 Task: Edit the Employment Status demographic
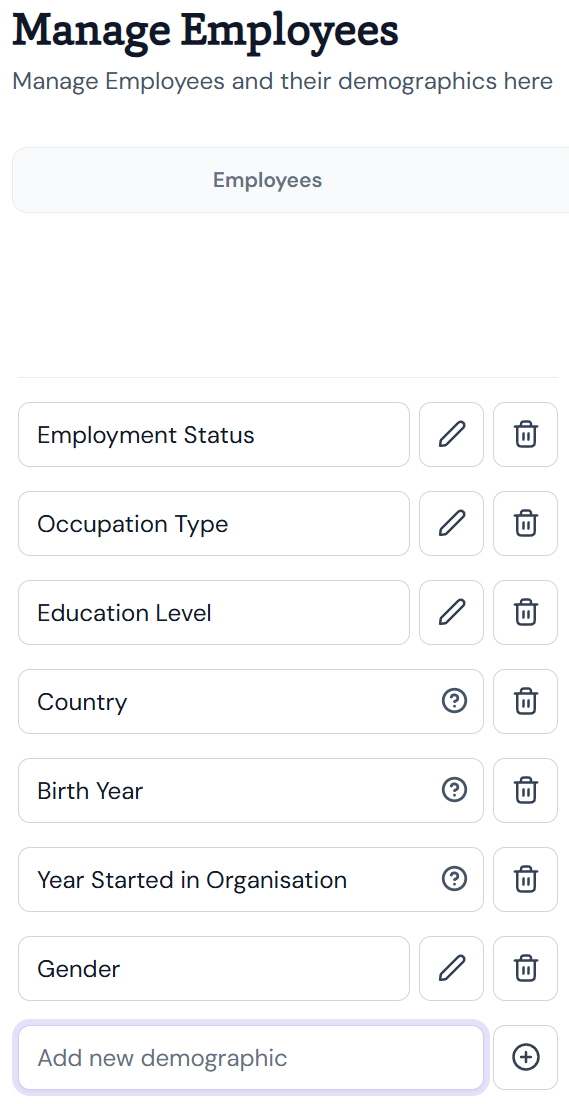point(451,434)
